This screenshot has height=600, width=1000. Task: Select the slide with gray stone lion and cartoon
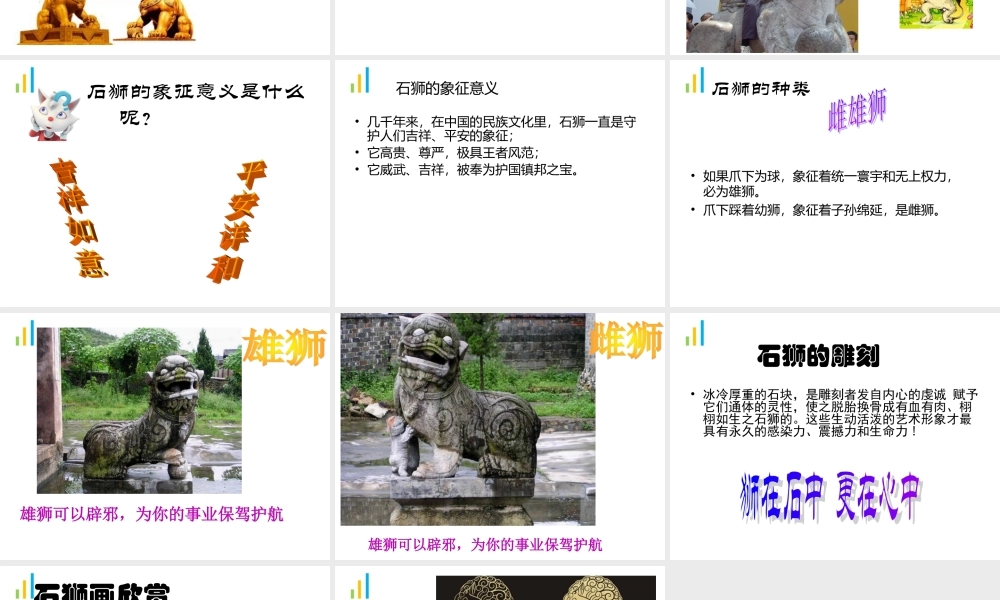[x=835, y=27]
